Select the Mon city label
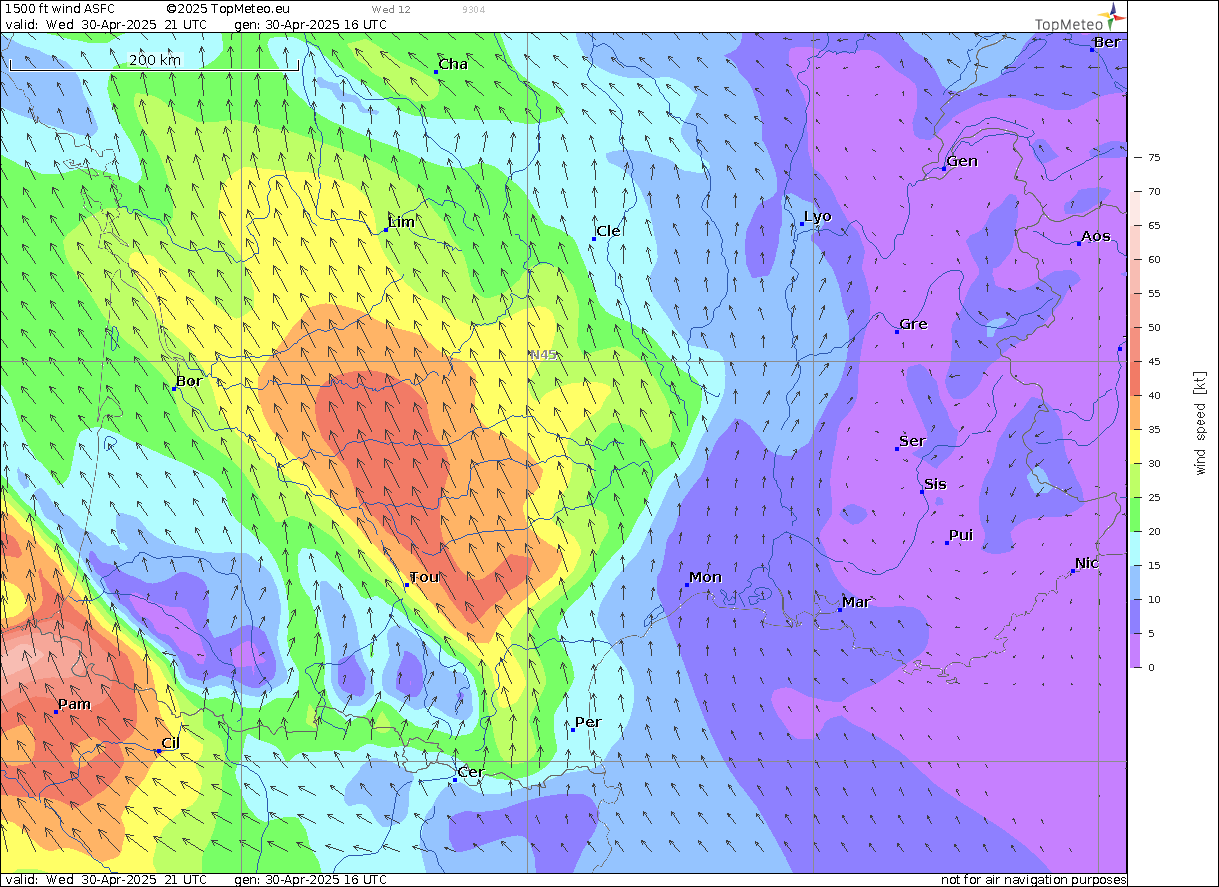This screenshot has width=1219, height=887. pyautogui.click(x=705, y=577)
